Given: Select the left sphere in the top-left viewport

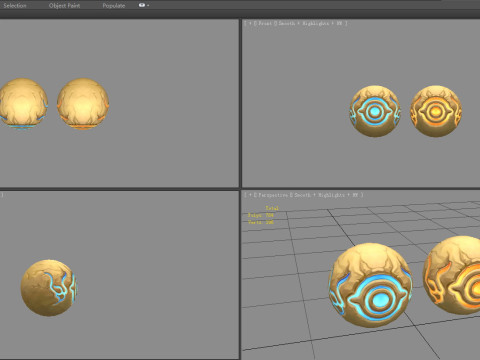Looking at the screenshot, I should (23, 104).
